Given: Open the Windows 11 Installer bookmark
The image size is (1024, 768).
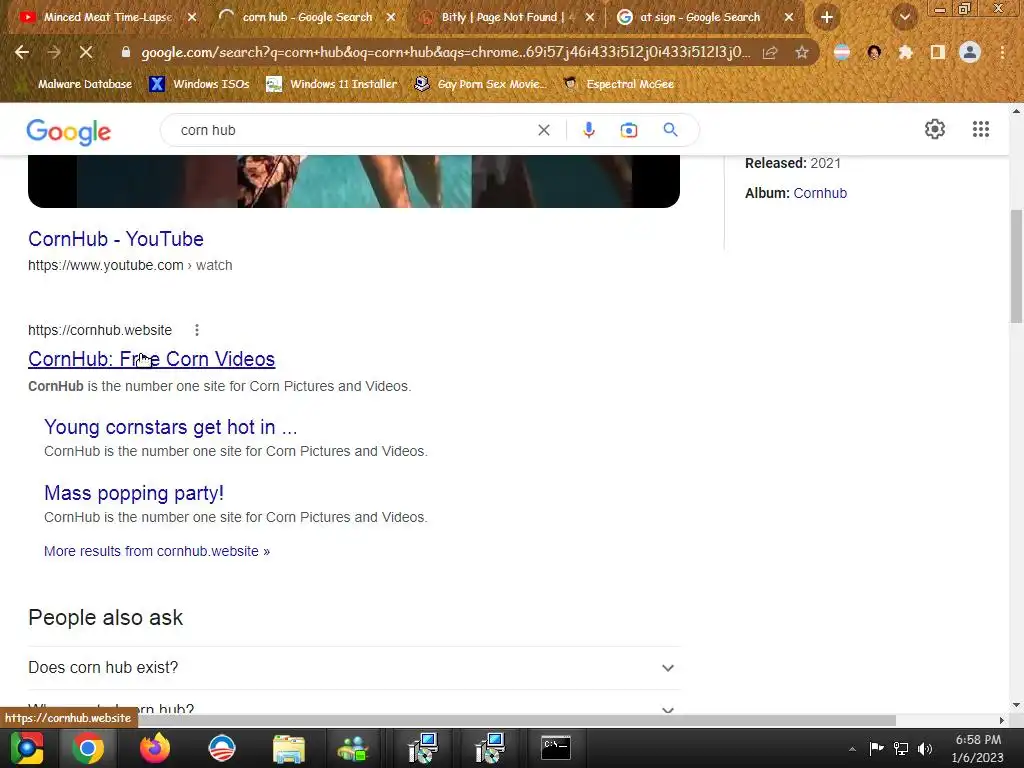Looking at the screenshot, I should pyautogui.click(x=332, y=84).
